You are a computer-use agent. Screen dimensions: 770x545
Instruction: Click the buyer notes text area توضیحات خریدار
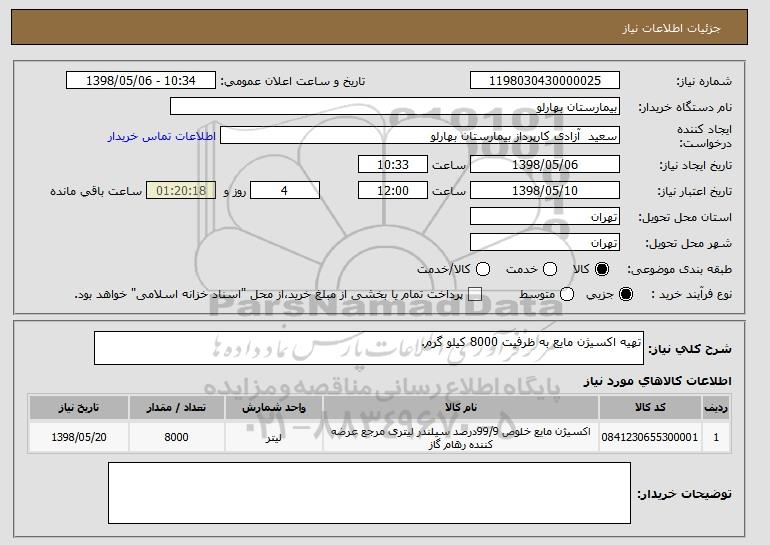pos(369,493)
